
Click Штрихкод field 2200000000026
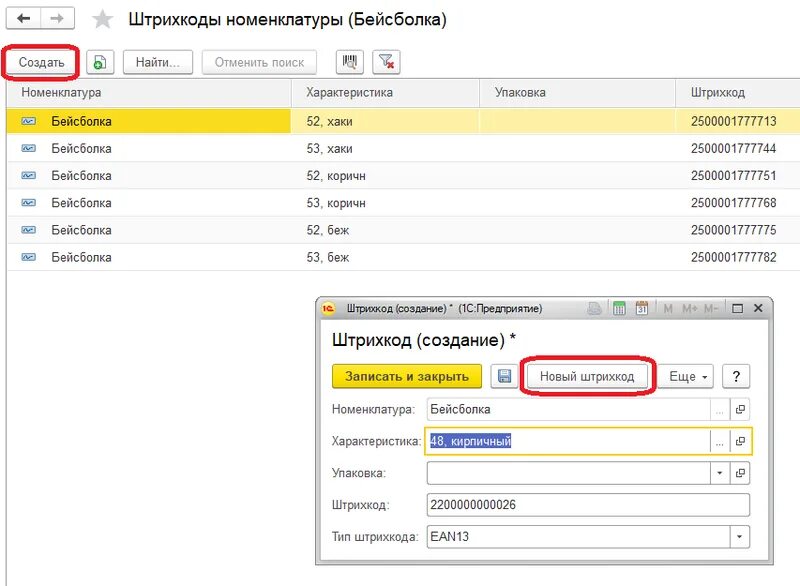click(x=588, y=505)
